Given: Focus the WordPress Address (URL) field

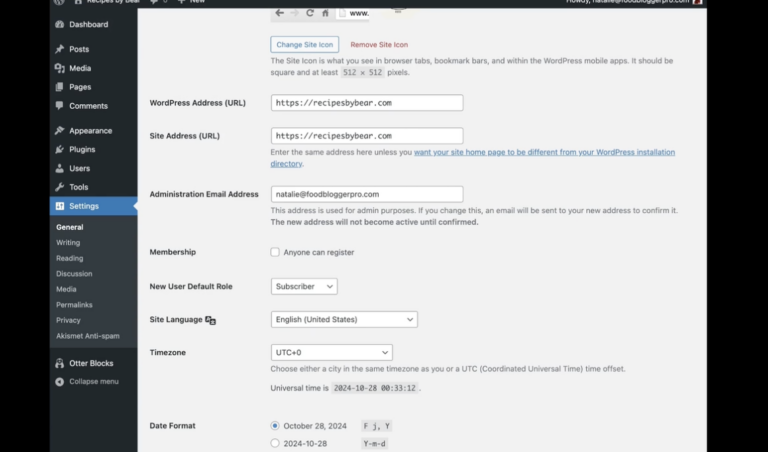Looking at the screenshot, I should click(x=367, y=103).
